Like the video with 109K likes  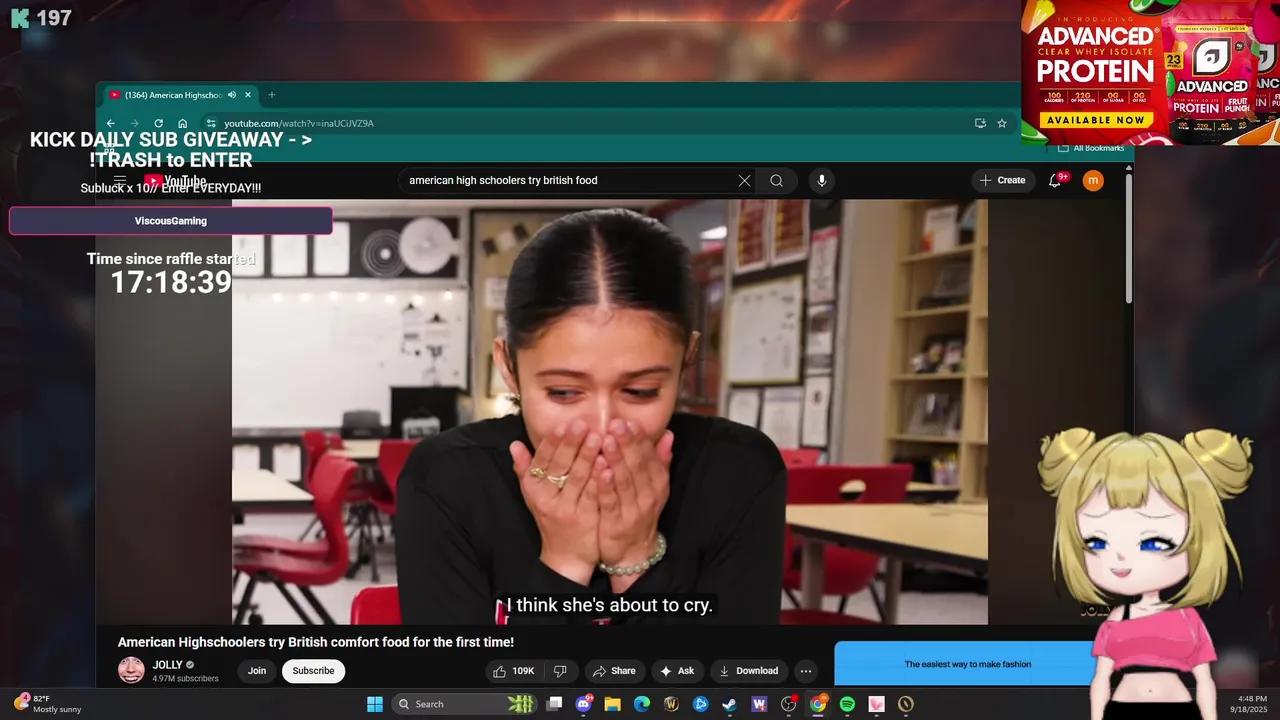(515, 671)
